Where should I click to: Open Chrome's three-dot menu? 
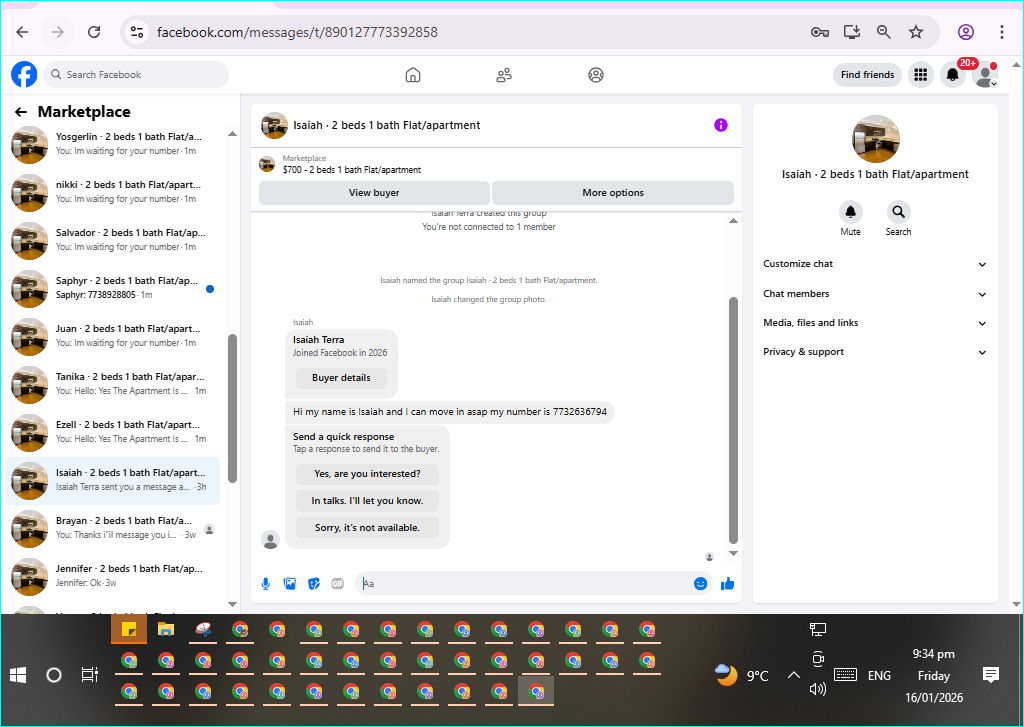(1002, 32)
